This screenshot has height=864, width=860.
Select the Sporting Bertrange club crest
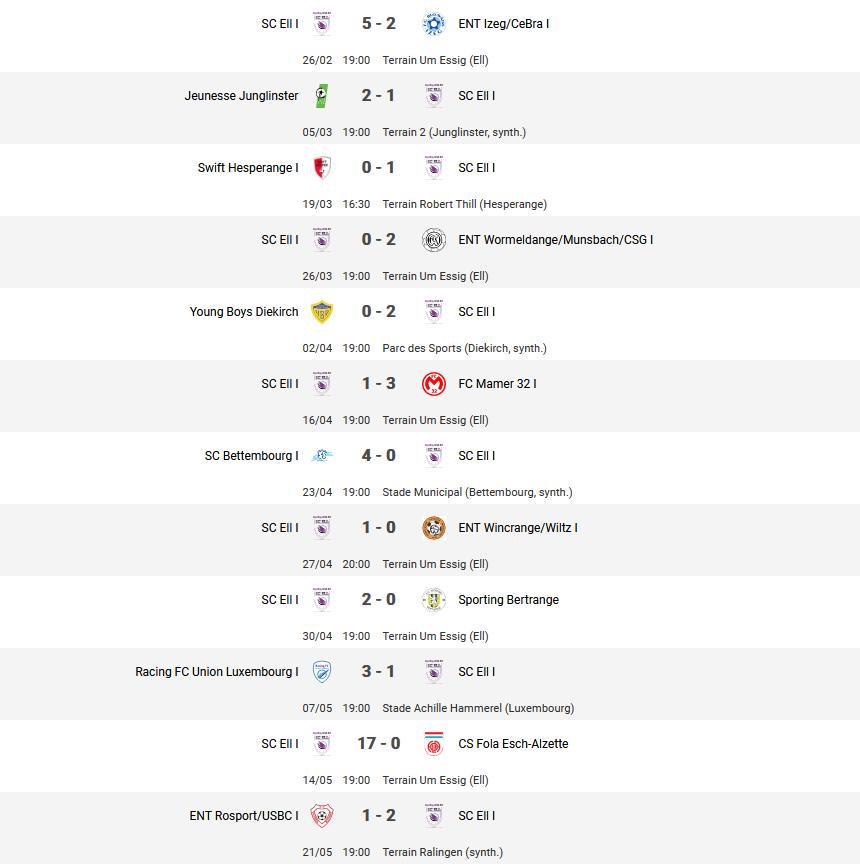(x=434, y=600)
